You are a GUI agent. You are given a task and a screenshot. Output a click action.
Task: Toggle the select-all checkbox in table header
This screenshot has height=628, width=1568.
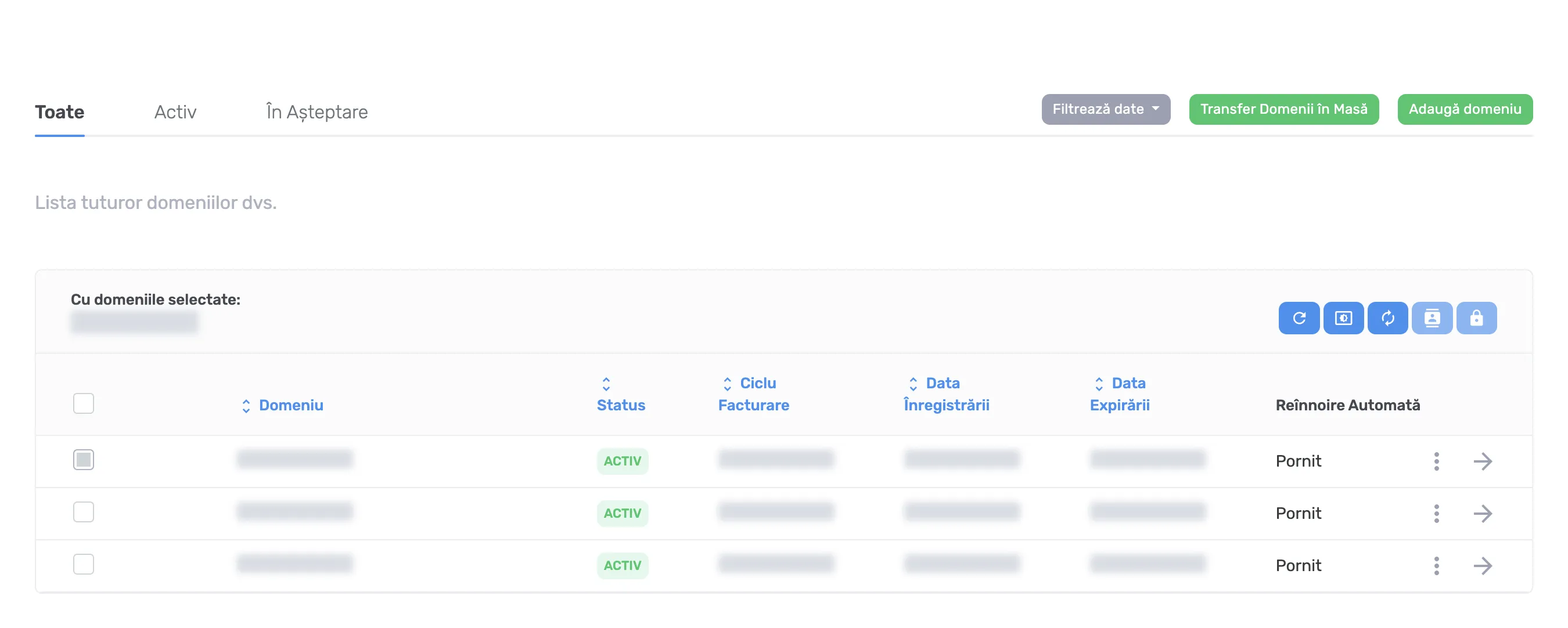pos(84,403)
